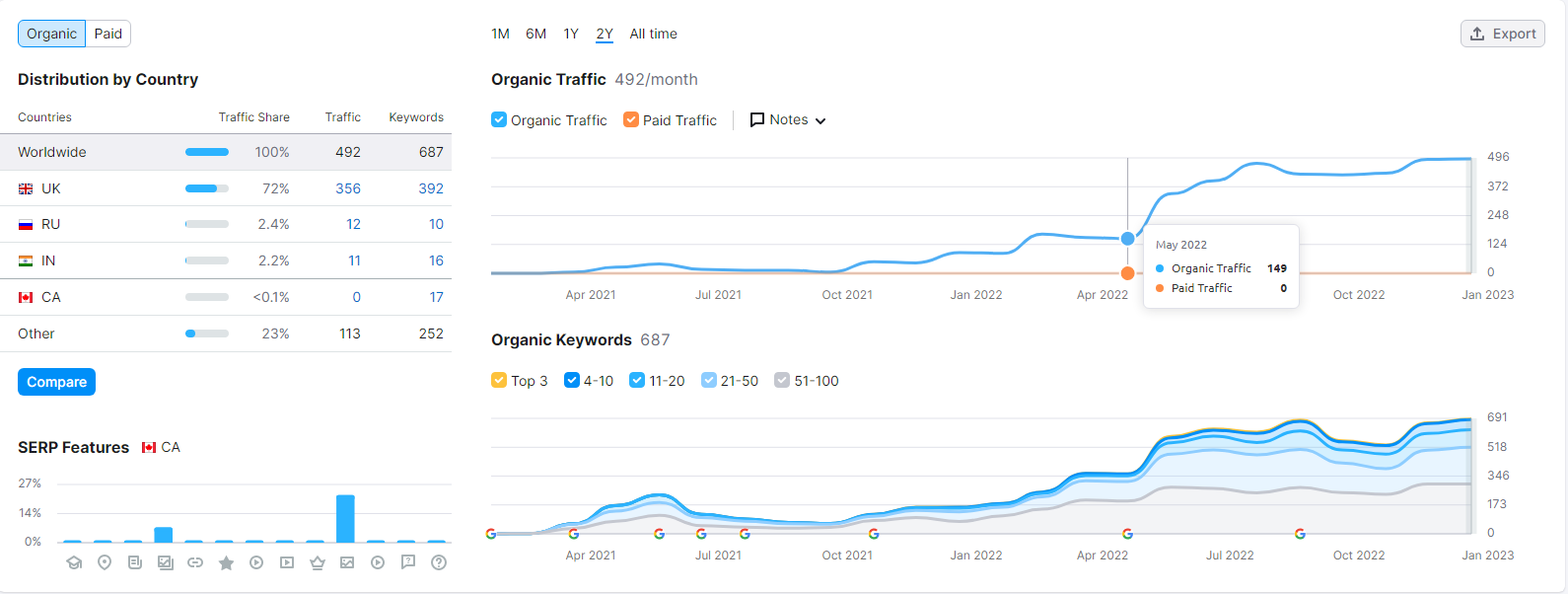The width and height of the screenshot is (1568, 594).
Task: Hide the 51-100 keyword positions series
Action: pyautogui.click(x=782, y=381)
